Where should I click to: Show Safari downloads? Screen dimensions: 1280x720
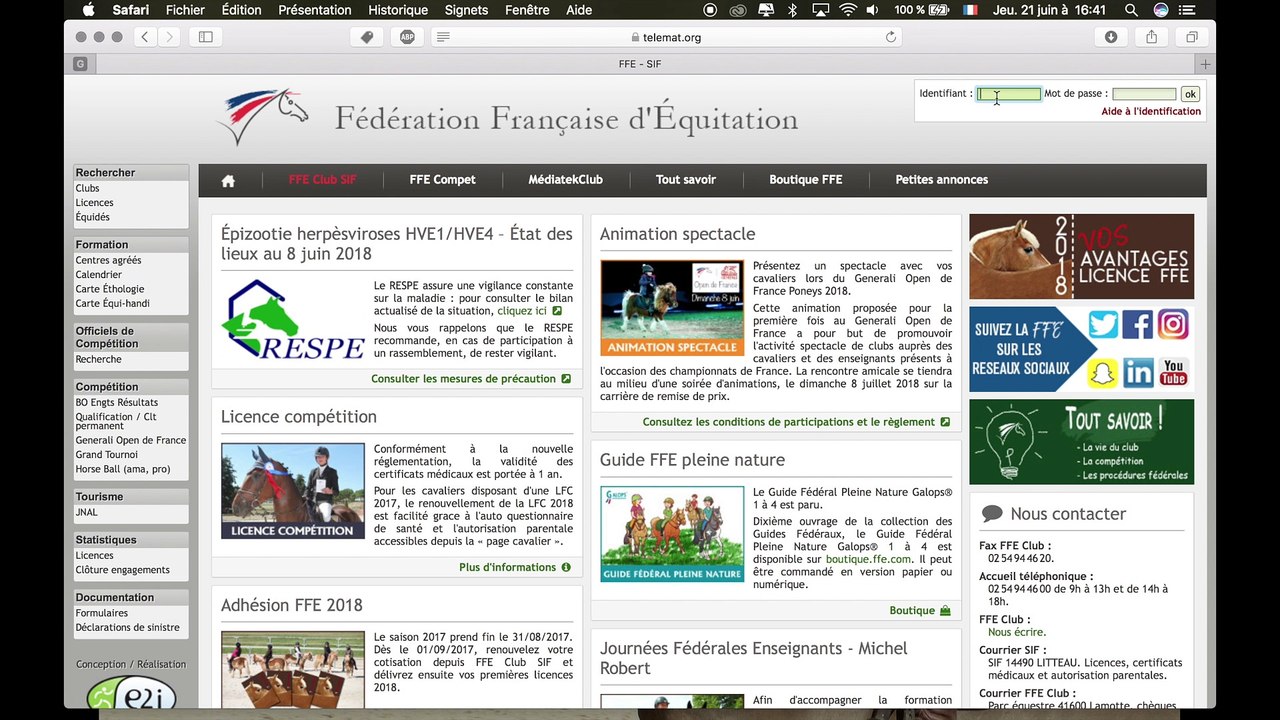coord(1111,37)
